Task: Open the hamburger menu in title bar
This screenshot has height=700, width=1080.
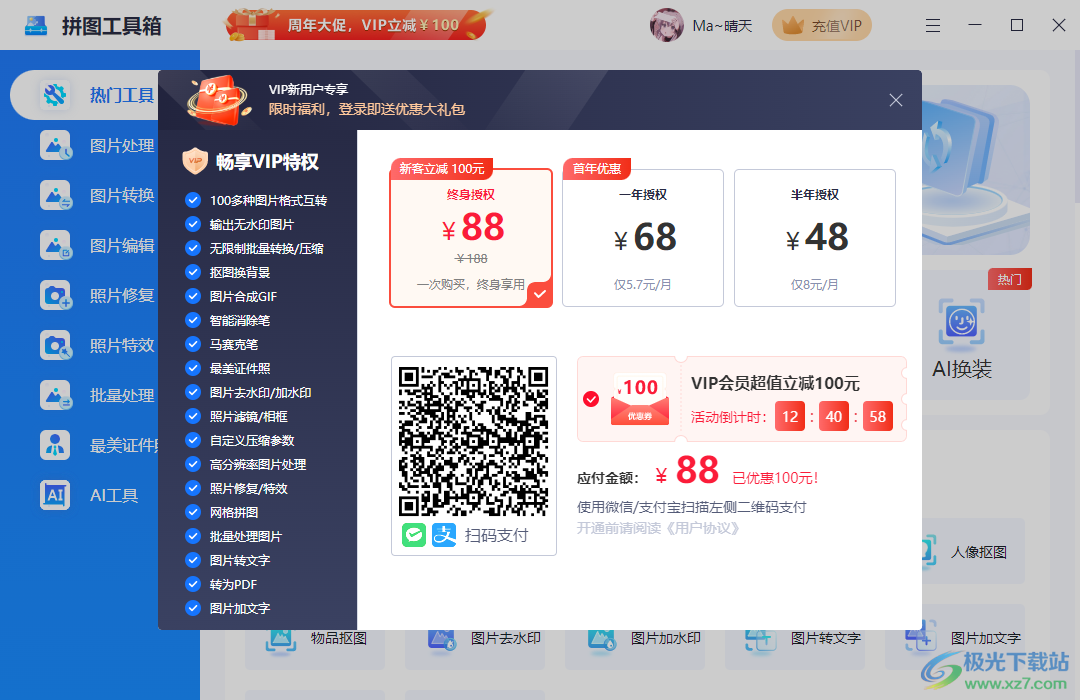Action: pos(933,25)
